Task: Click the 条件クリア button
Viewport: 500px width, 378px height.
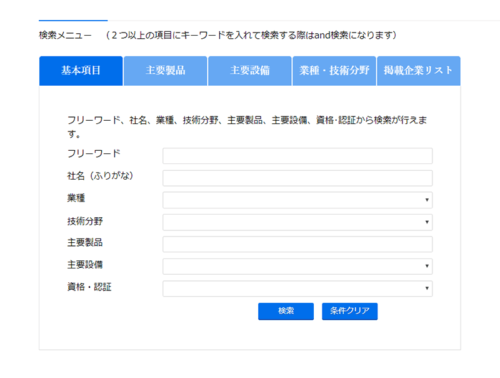Action: pyautogui.click(x=350, y=311)
